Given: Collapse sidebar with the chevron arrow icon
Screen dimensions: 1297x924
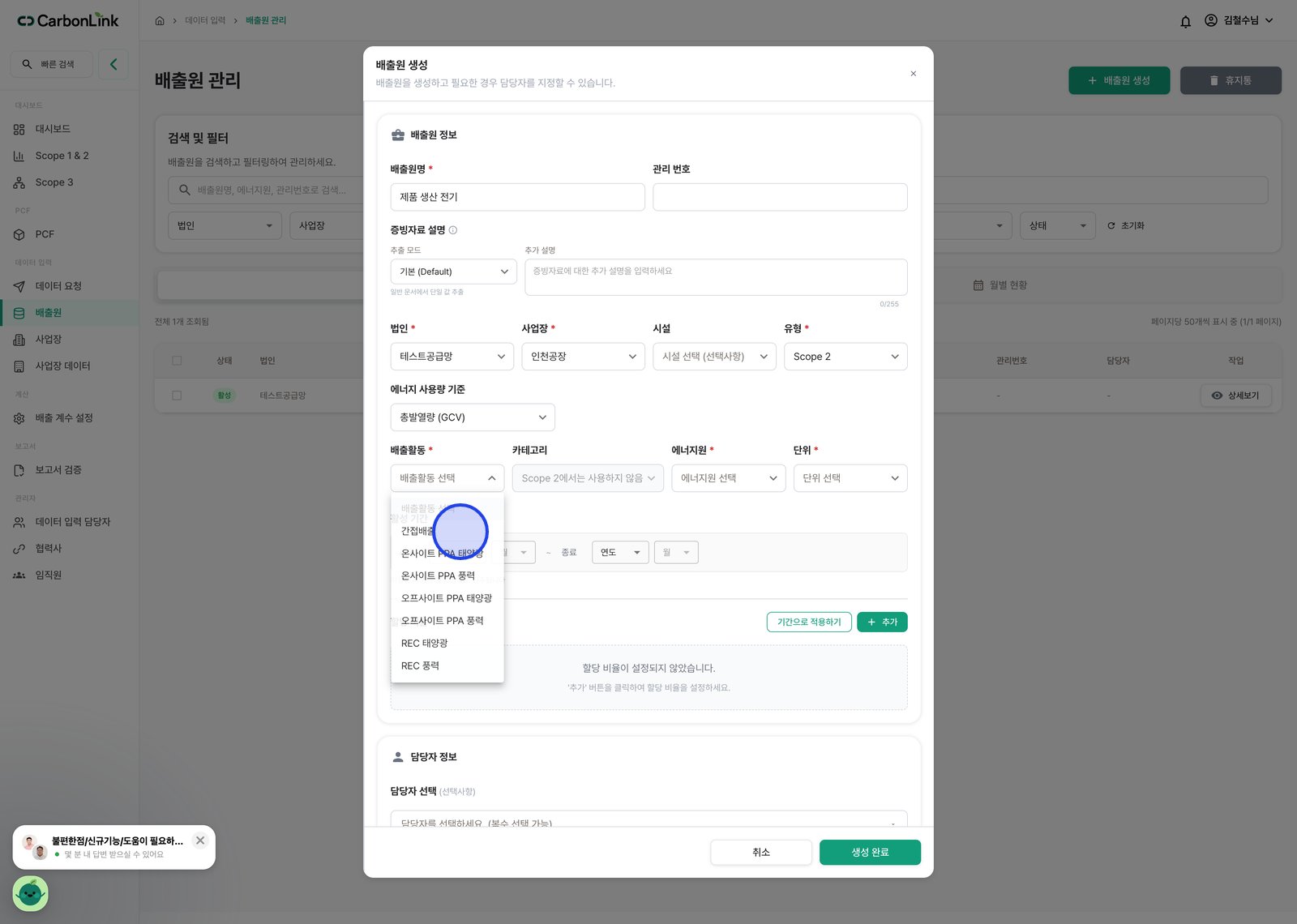Looking at the screenshot, I should pyautogui.click(x=113, y=64).
